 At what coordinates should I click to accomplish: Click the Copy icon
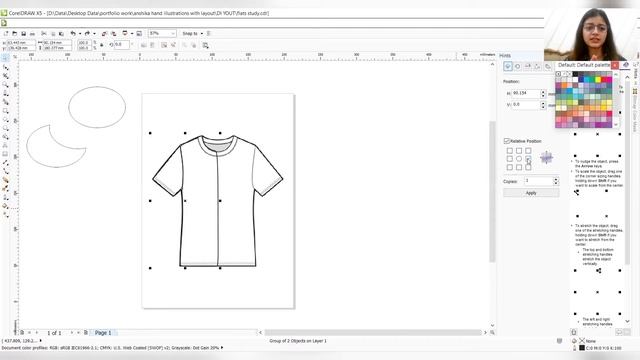(53, 33)
